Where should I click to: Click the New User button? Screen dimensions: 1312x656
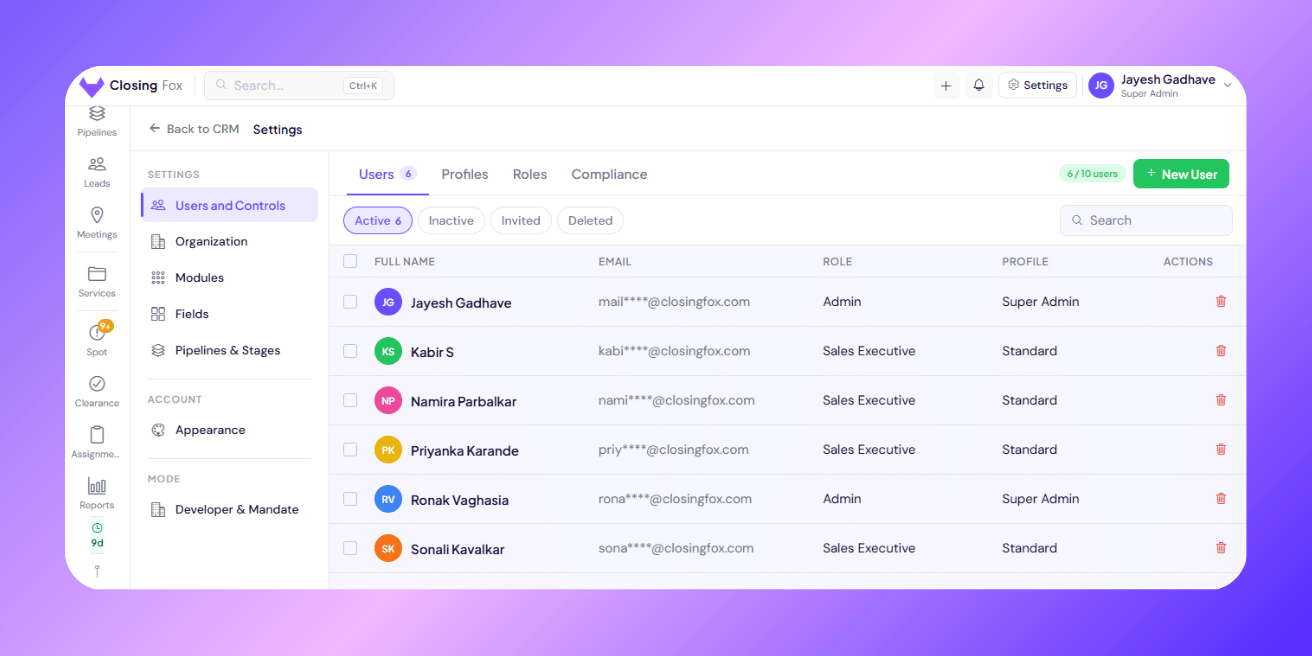[x=1181, y=174]
